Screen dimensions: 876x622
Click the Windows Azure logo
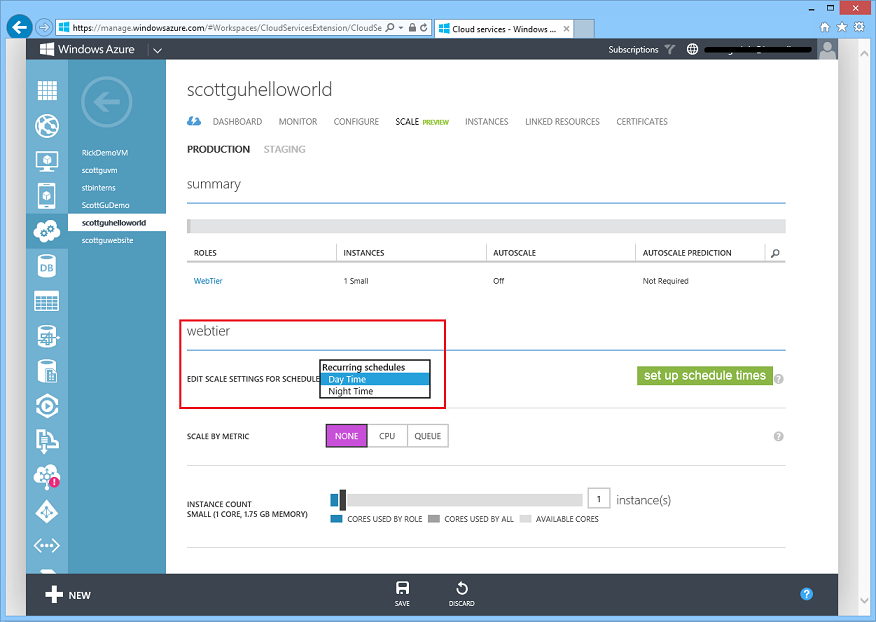pyautogui.click(x=87, y=49)
